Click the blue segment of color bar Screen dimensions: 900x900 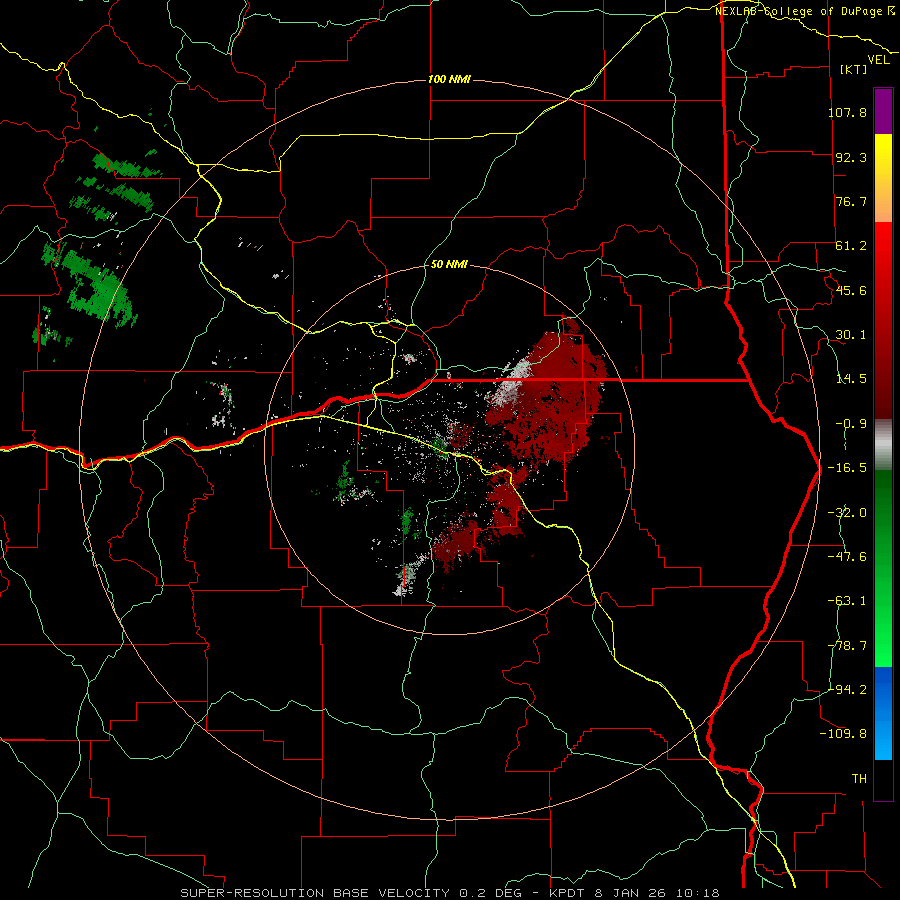tap(883, 713)
